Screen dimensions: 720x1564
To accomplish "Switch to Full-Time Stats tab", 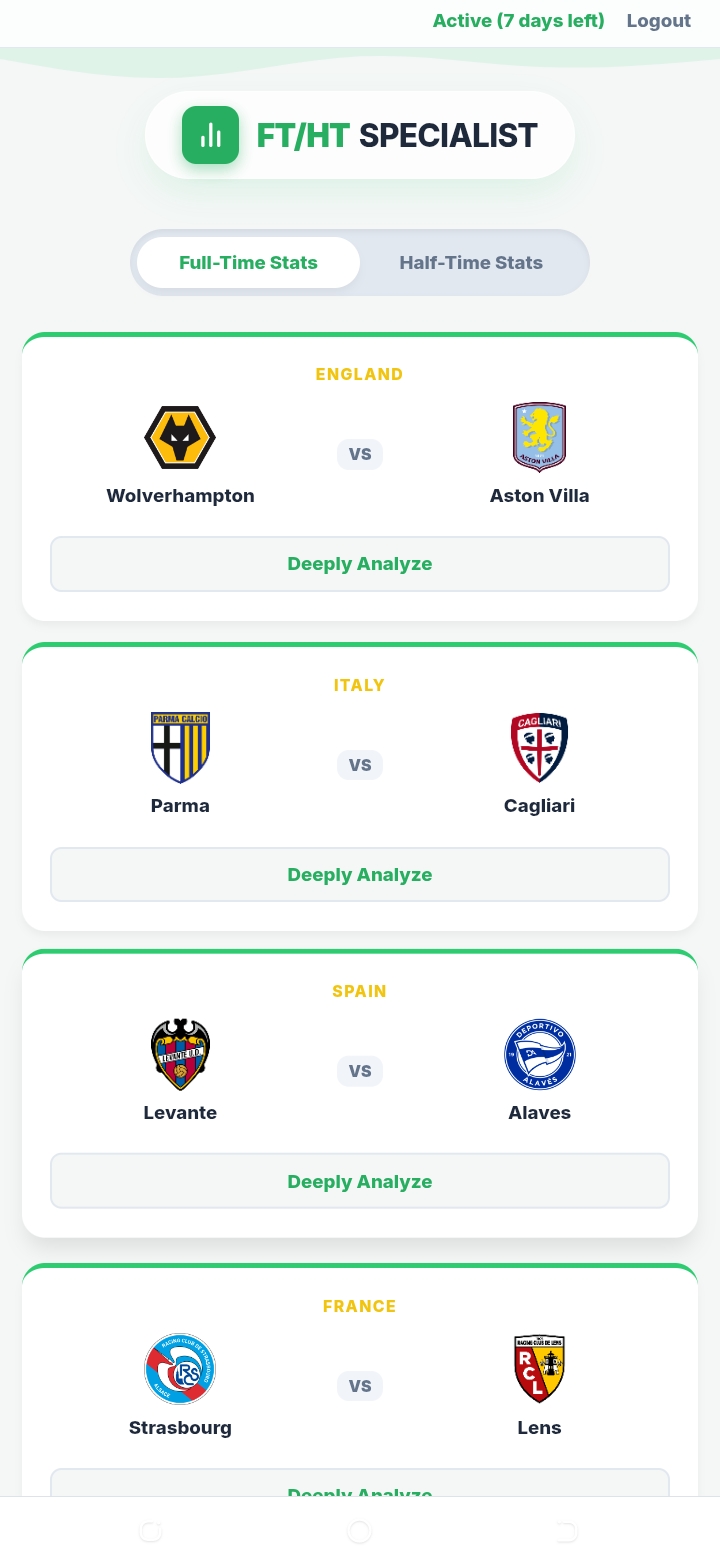I will click(248, 263).
